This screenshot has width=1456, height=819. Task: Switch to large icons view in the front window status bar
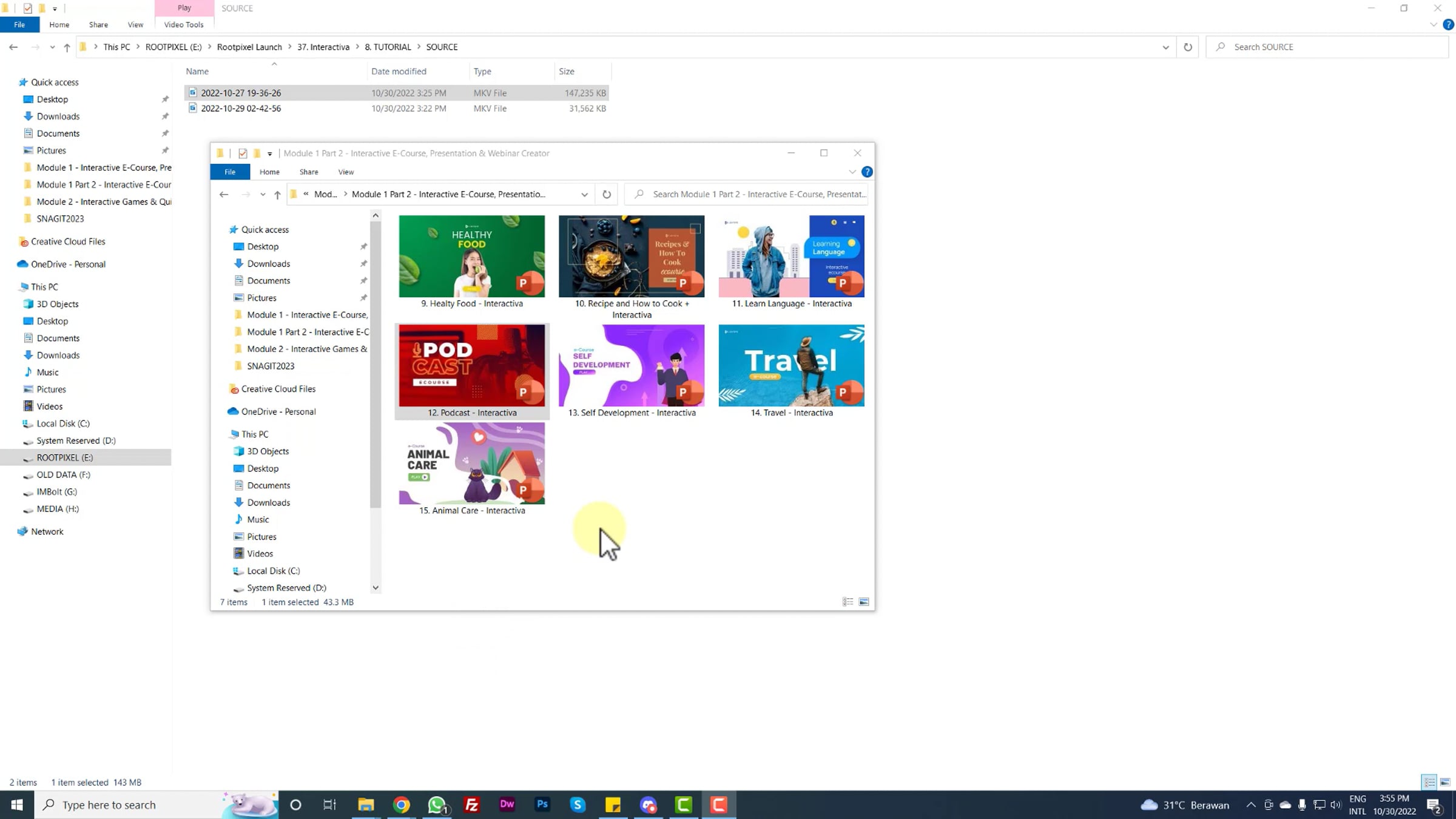coord(864,602)
